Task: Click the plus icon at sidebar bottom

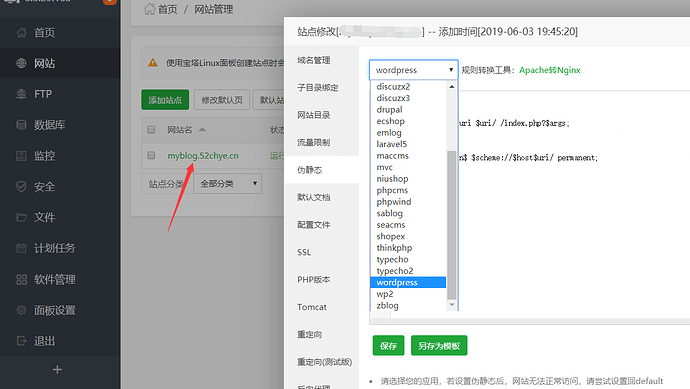Action: pos(57,370)
